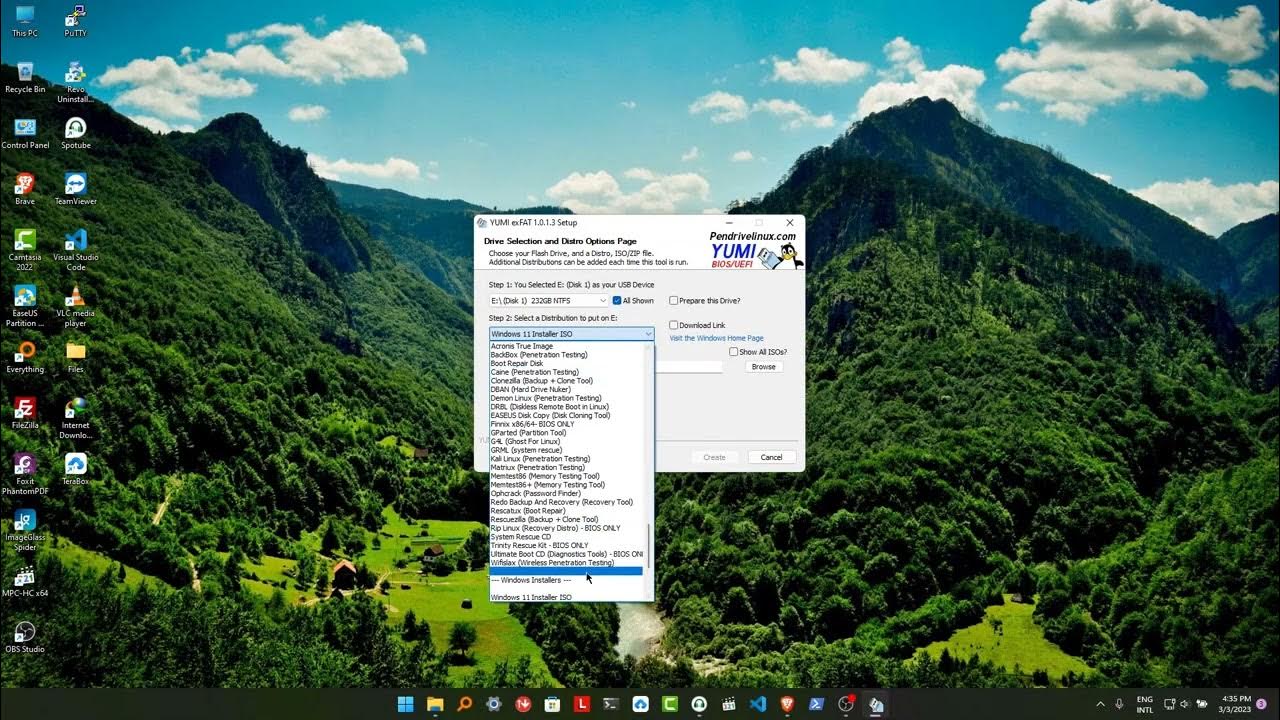Enable the Download Link checkbox

coord(674,325)
